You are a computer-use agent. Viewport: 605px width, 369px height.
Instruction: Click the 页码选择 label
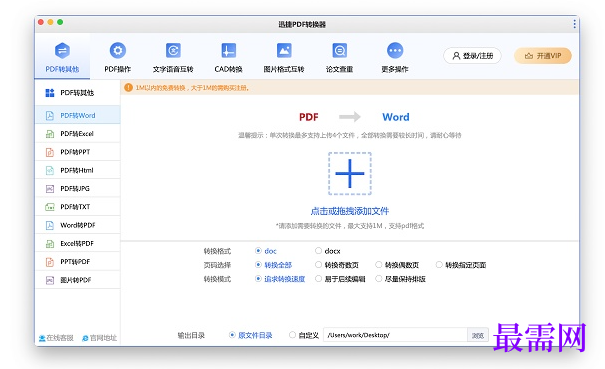click(217, 265)
